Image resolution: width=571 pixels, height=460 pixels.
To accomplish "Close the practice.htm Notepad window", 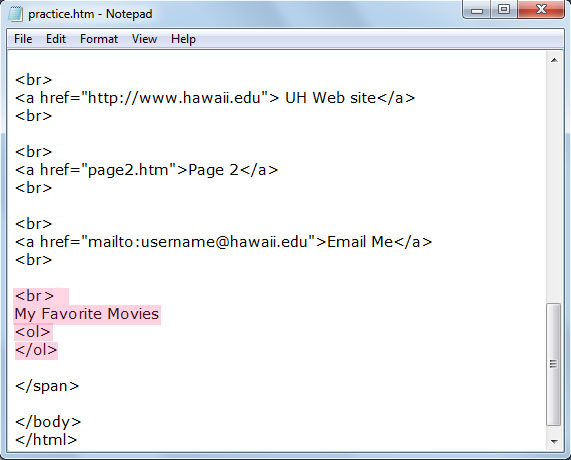I will (541, 9).
